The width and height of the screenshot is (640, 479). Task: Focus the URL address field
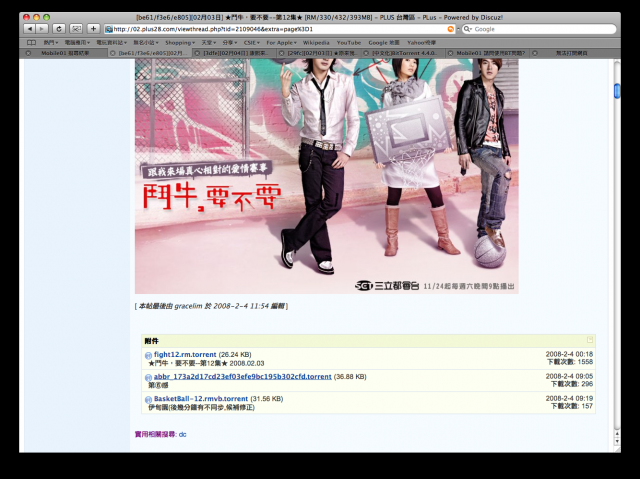point(280,29)
